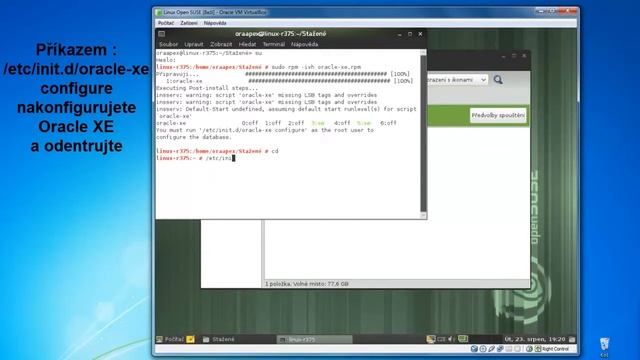
Task: Click the yellow icon next to Počítač
Action: 190,339
